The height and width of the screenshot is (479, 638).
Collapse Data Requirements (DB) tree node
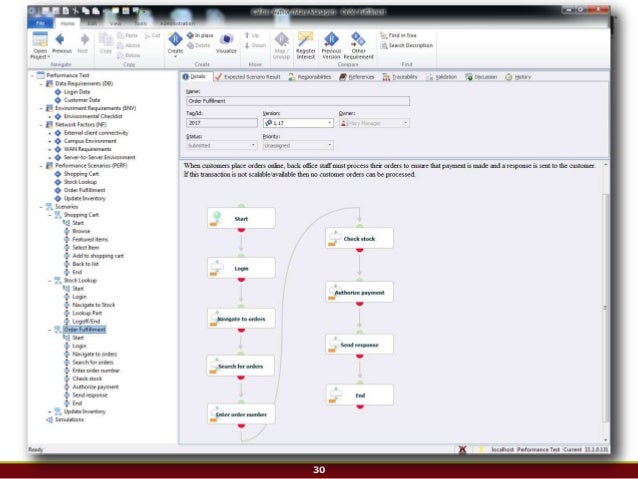click(41, 83)
